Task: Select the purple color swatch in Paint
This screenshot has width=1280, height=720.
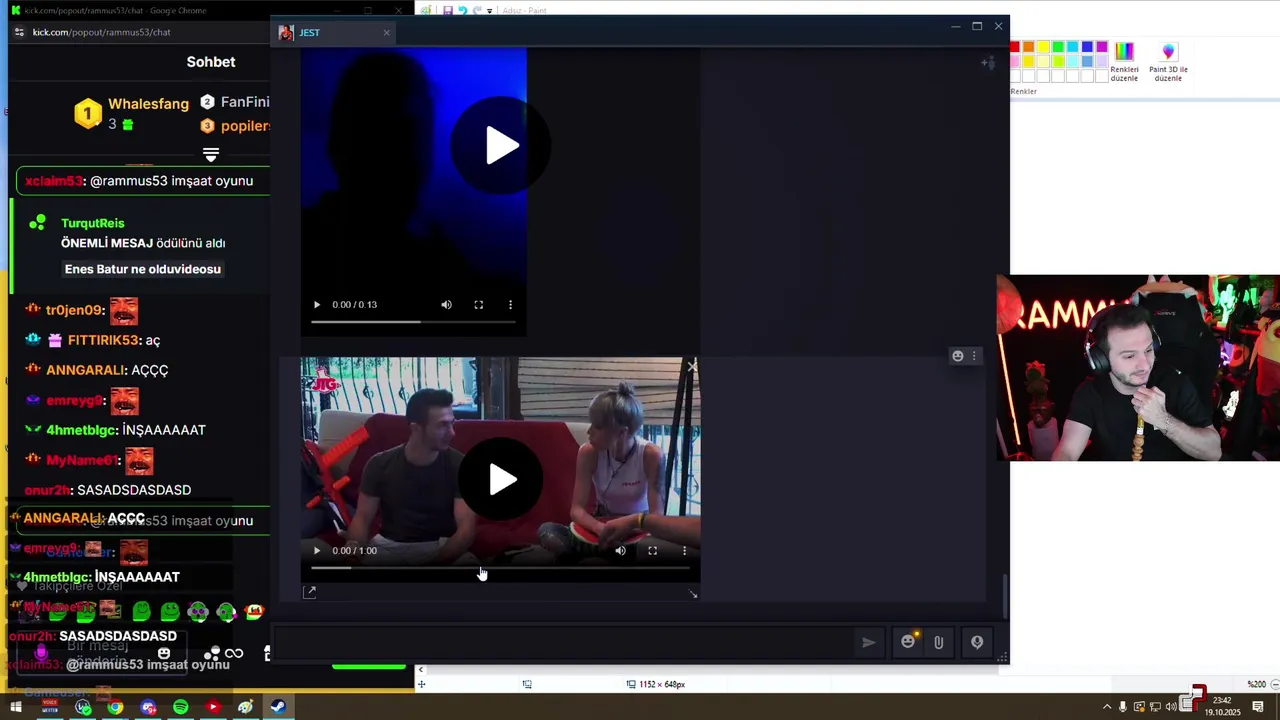Action: tap(1102, 47)
